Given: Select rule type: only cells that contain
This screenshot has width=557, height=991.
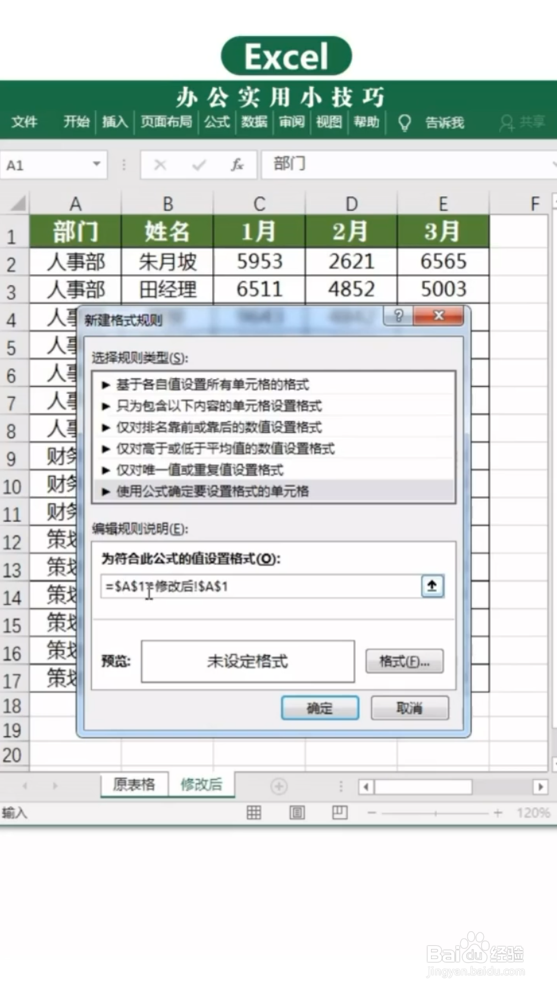Looking at the screenshot, I should [273, 406].
